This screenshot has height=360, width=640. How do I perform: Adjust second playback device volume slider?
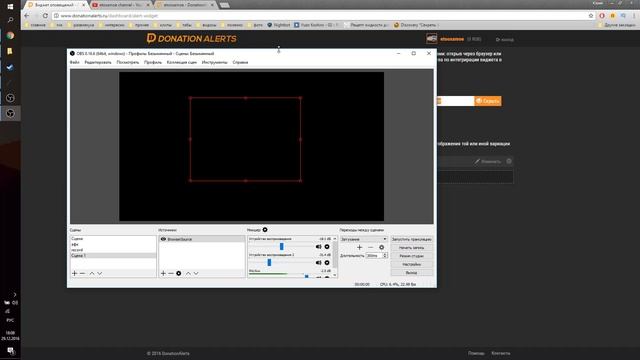click(x=269, y=262)
